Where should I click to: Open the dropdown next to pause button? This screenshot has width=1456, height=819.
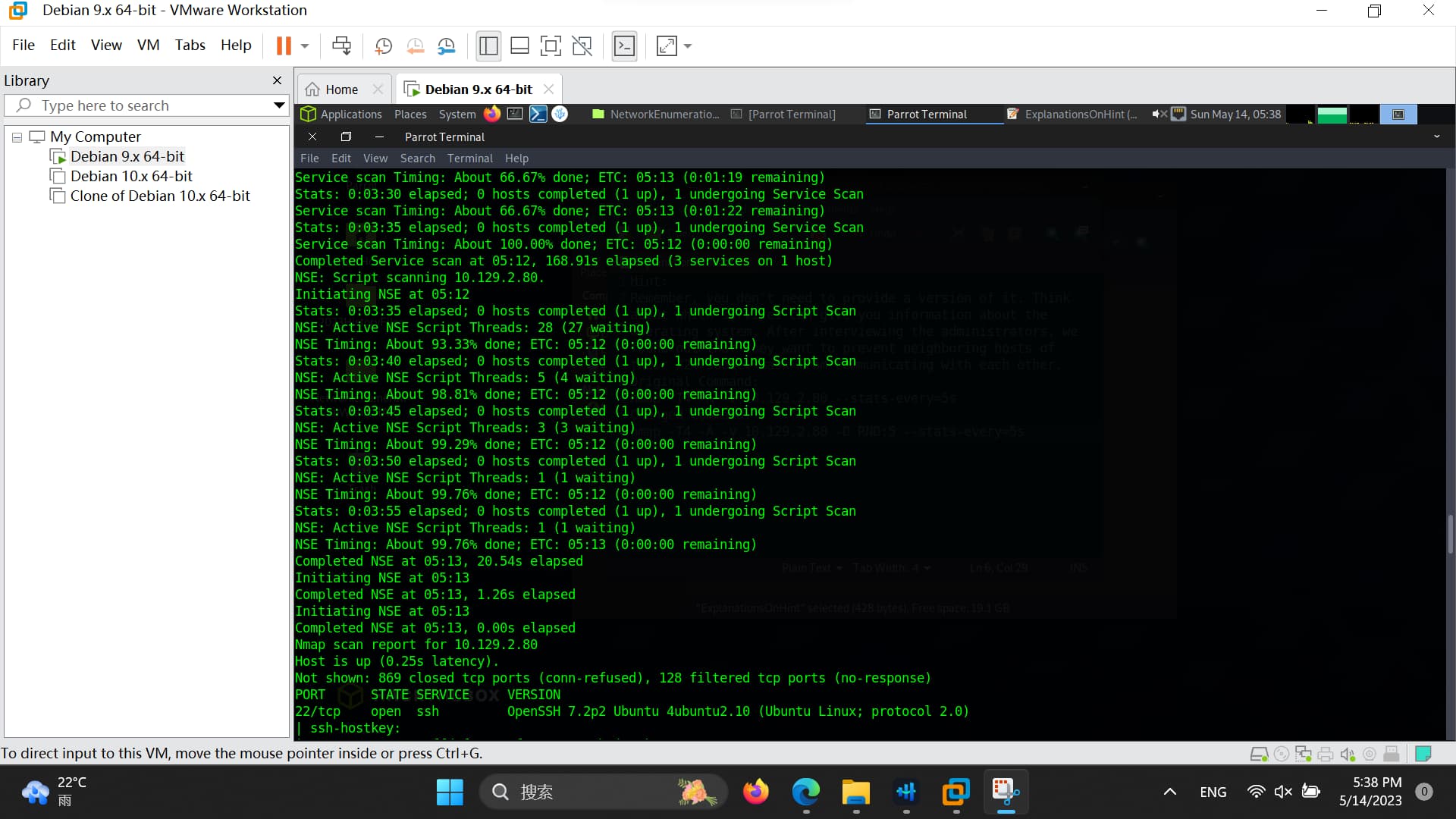pyautogui.click(x=305, y=46)
